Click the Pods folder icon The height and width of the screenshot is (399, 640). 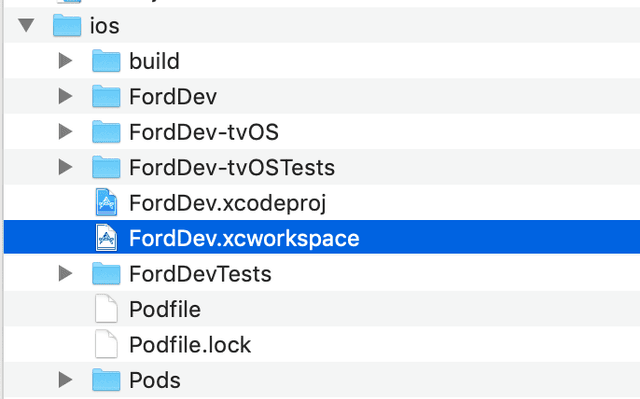106,380
